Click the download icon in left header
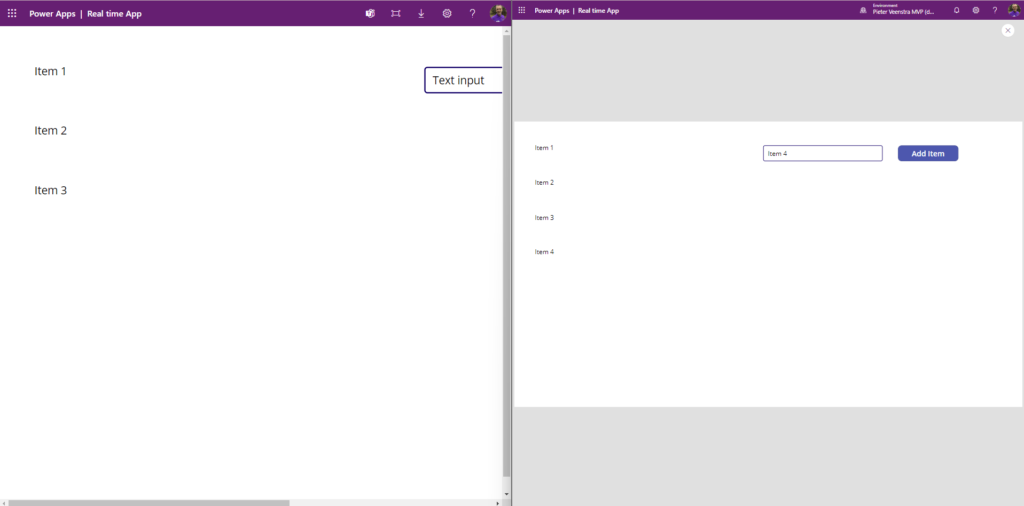 pyautogui.click(x=421, y=13)
